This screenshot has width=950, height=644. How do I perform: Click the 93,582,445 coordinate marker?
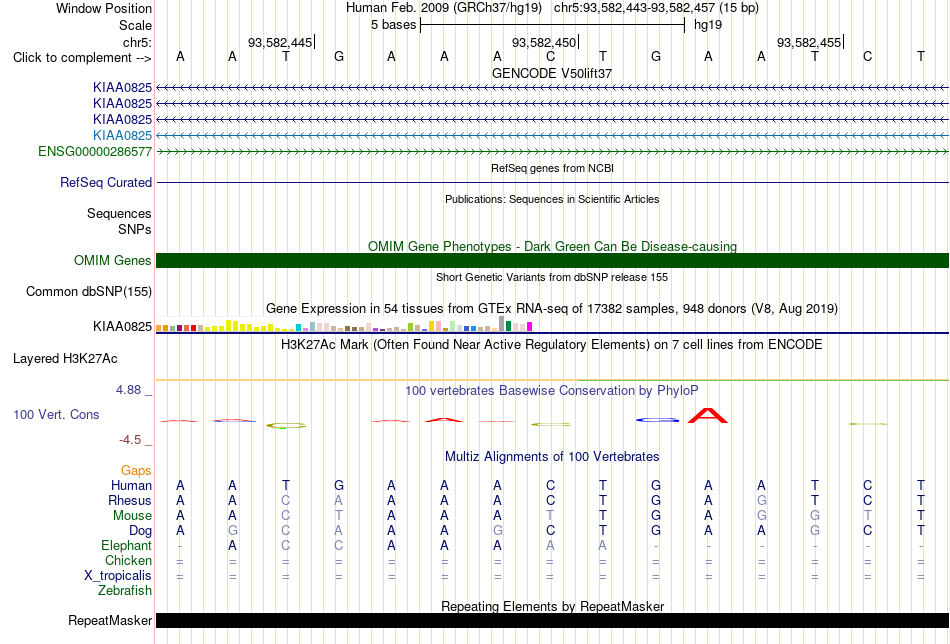click(280, 42)
